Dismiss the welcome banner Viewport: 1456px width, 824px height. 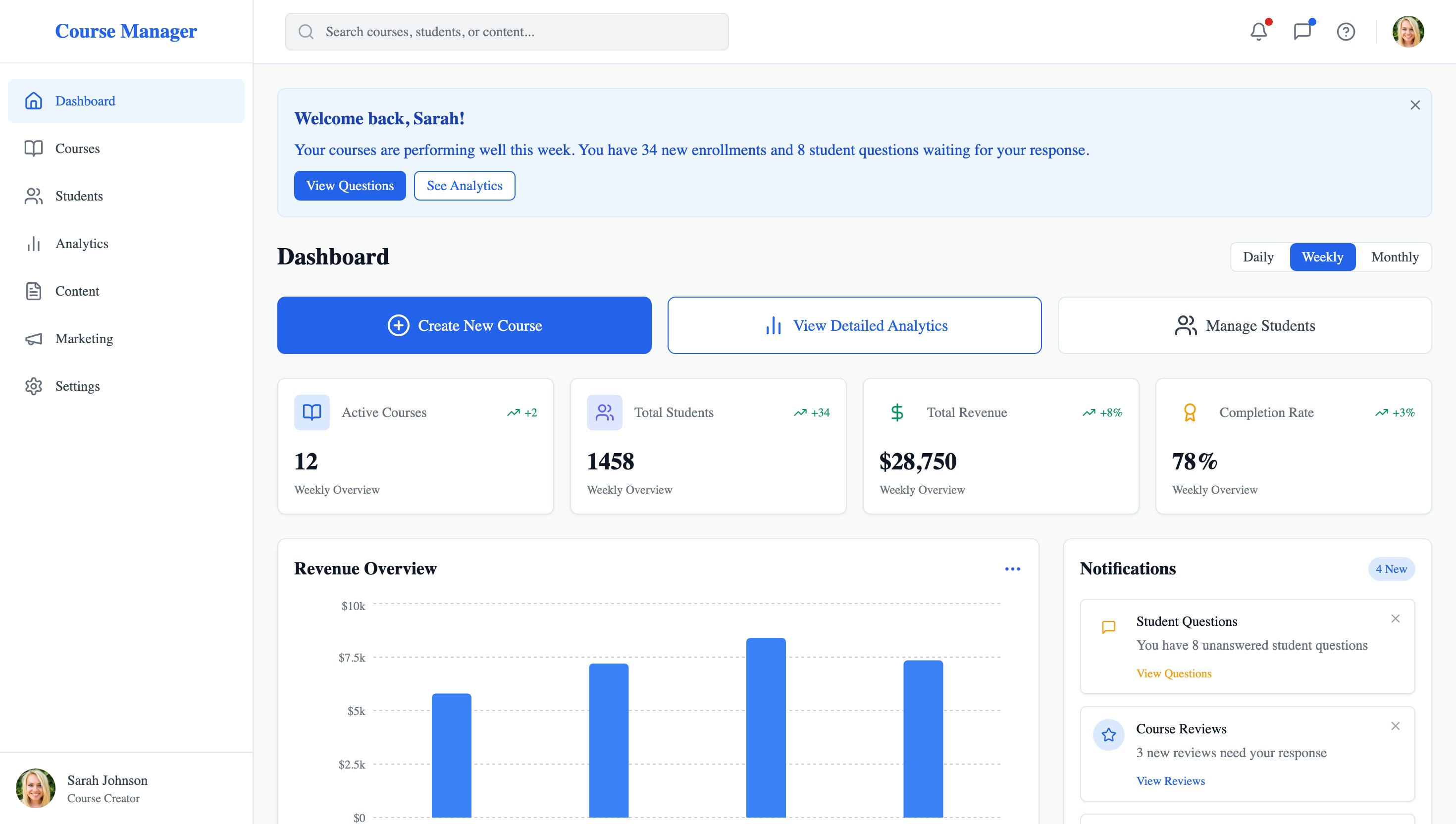[1415, 105]
